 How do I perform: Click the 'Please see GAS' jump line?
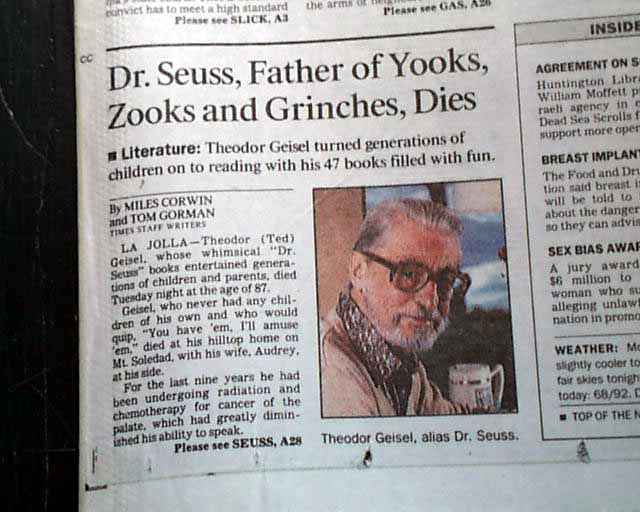[437, 7]
